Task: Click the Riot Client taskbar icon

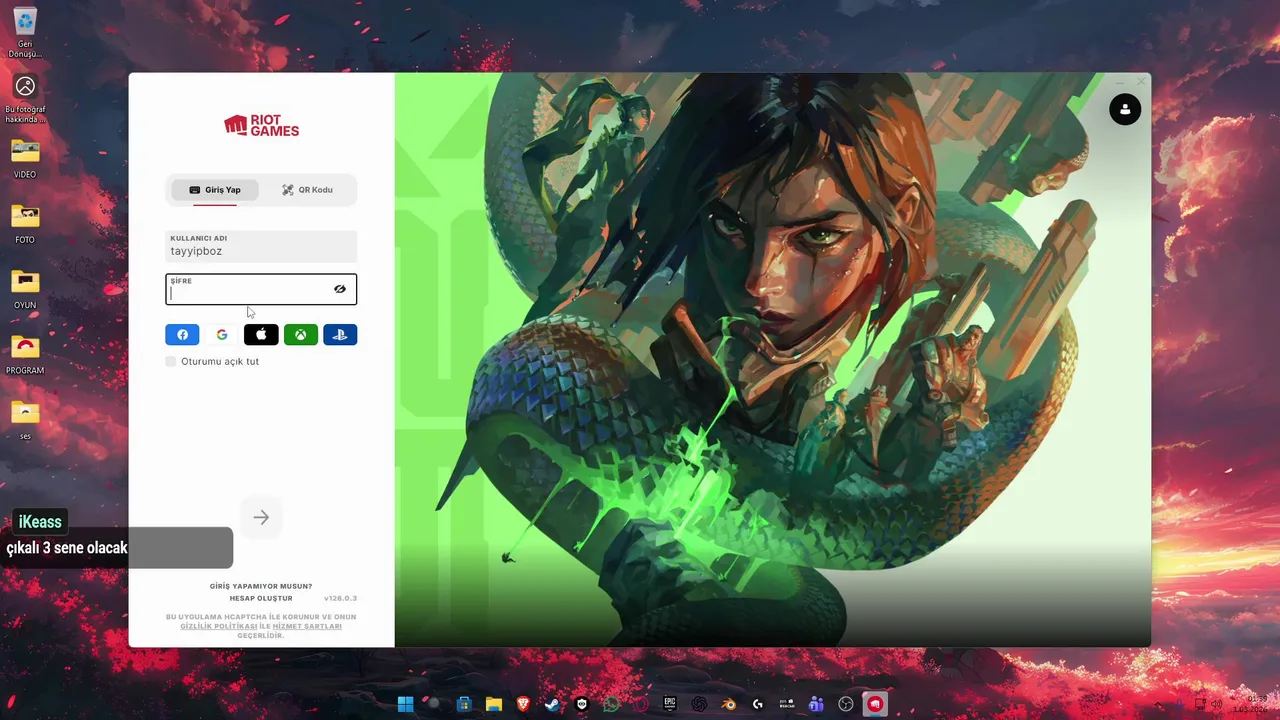Action: (875, 704)
